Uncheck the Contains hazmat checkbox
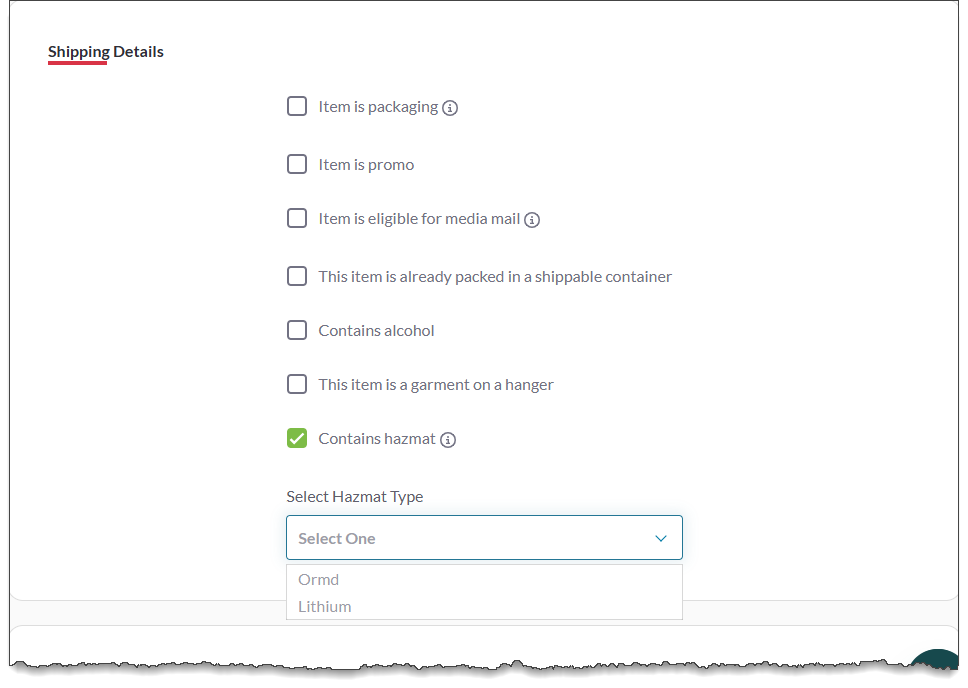The image size is (968, 688). coord(297,438)
